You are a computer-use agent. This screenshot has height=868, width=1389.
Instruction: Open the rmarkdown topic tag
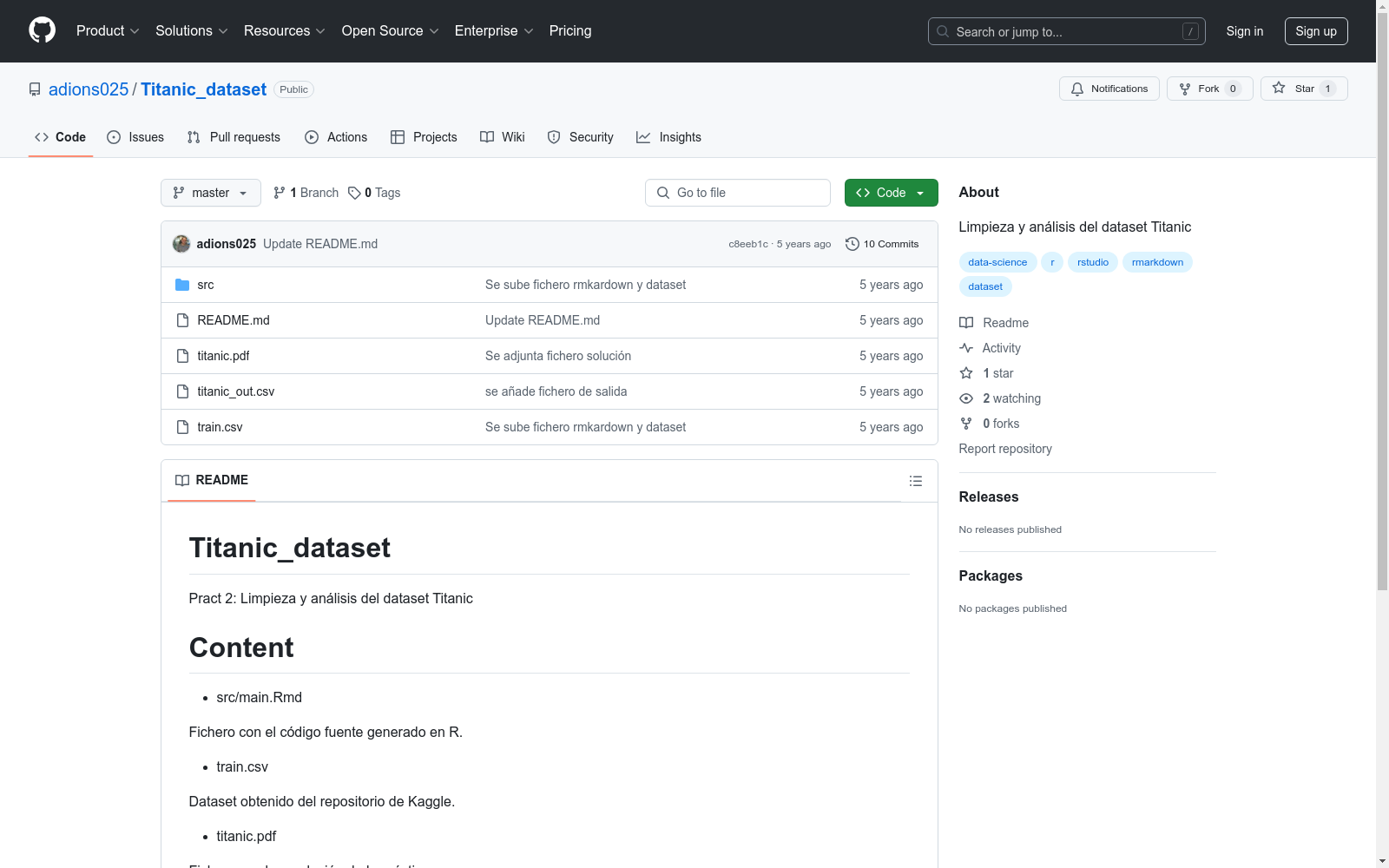pyautogui.click(x=1157, y=262)
